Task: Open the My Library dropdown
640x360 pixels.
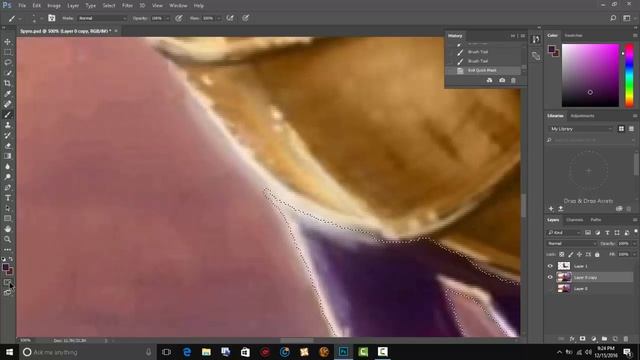Action: pos(580,129)
